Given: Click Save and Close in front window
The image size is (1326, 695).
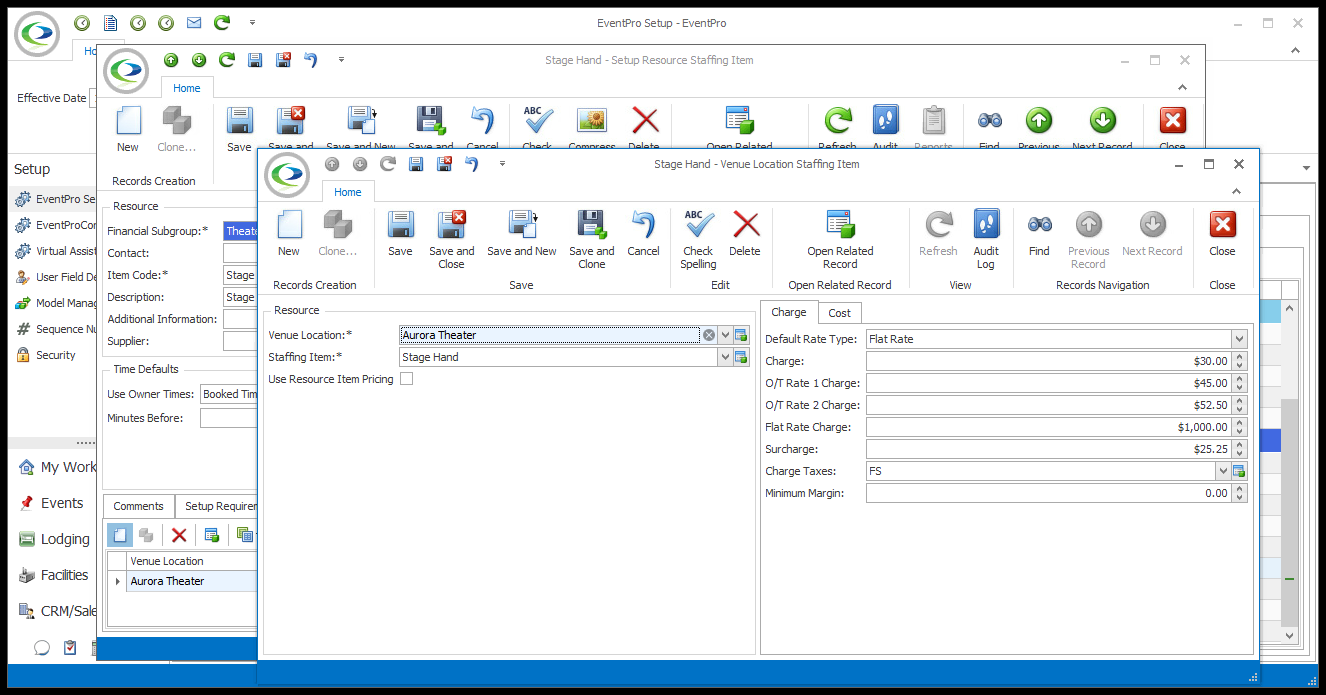Looking at the screenshot, I should click(x=451, y=240).
